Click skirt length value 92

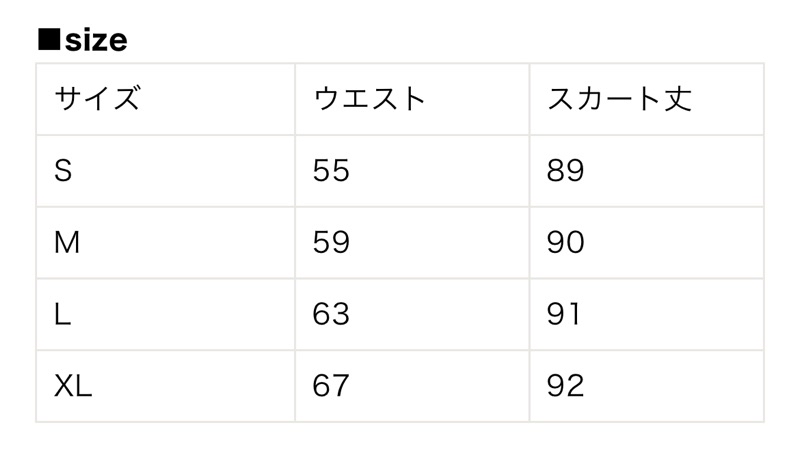pos(565,386)
